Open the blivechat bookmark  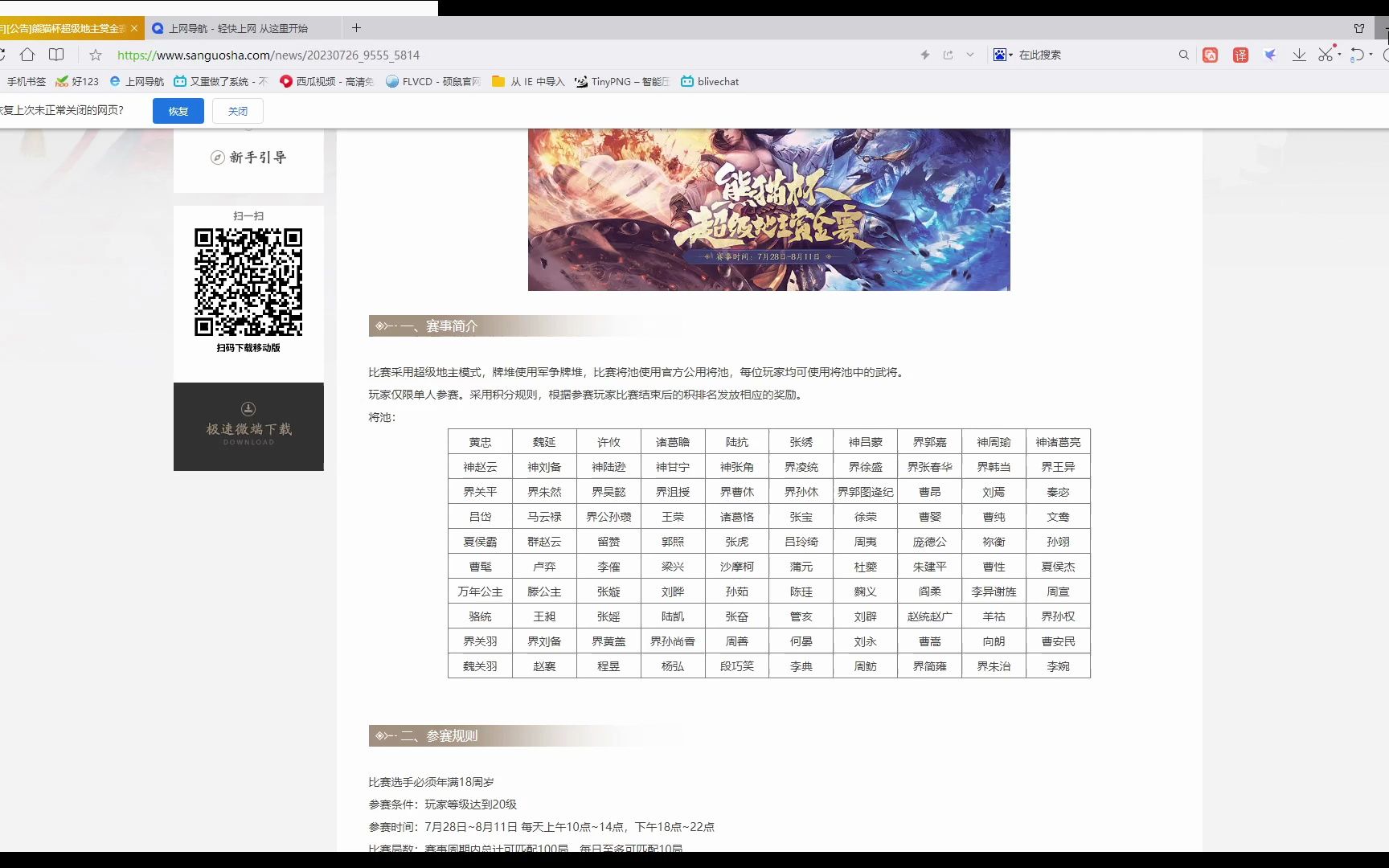(x=710, y=81)
